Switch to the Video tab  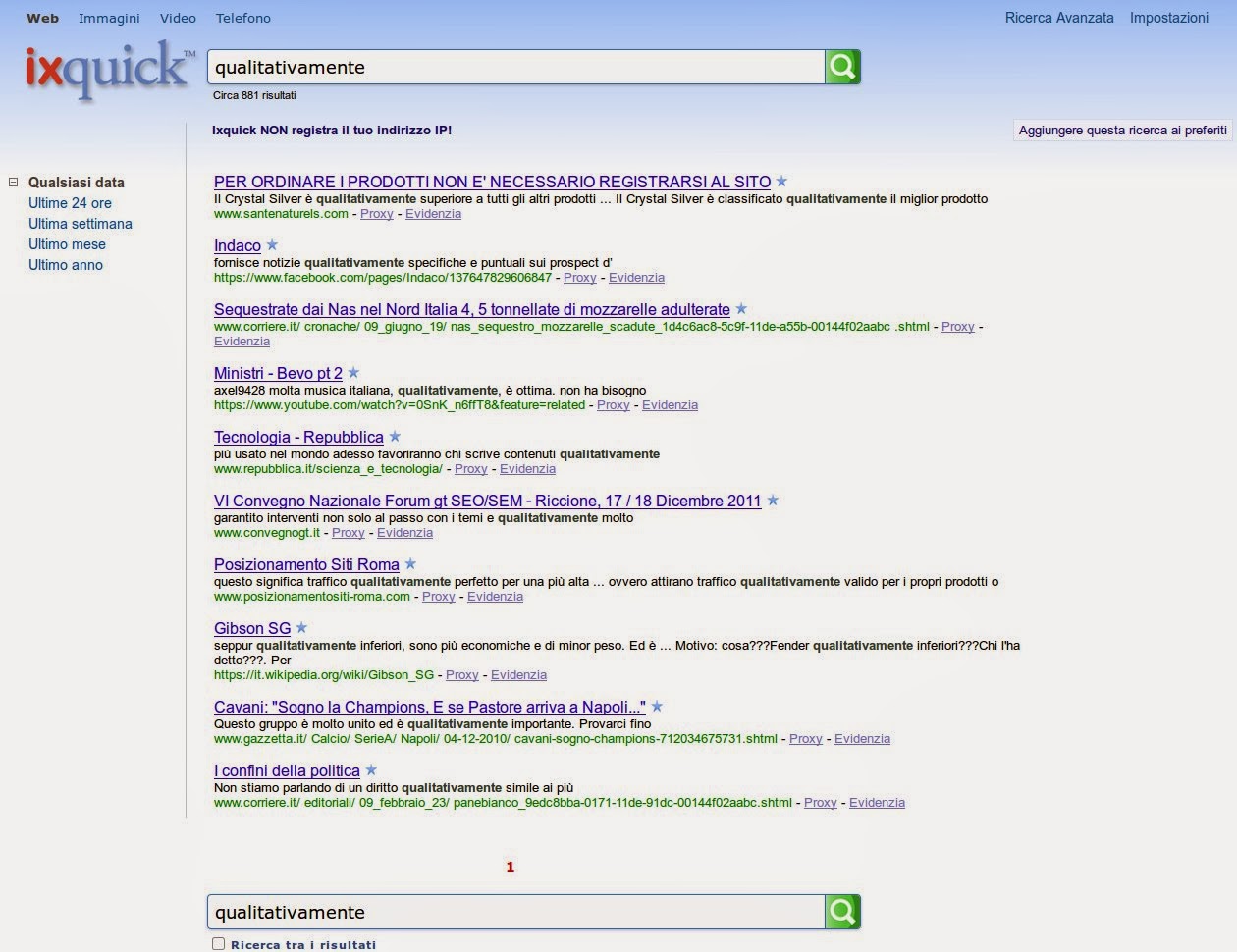click(x=178, y=18)
